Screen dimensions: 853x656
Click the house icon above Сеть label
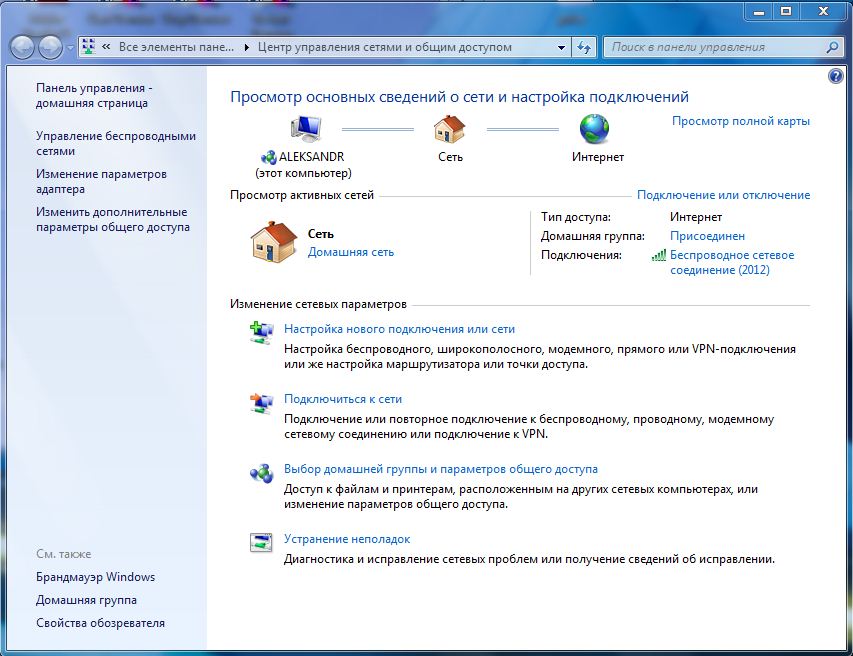point(449,129)
